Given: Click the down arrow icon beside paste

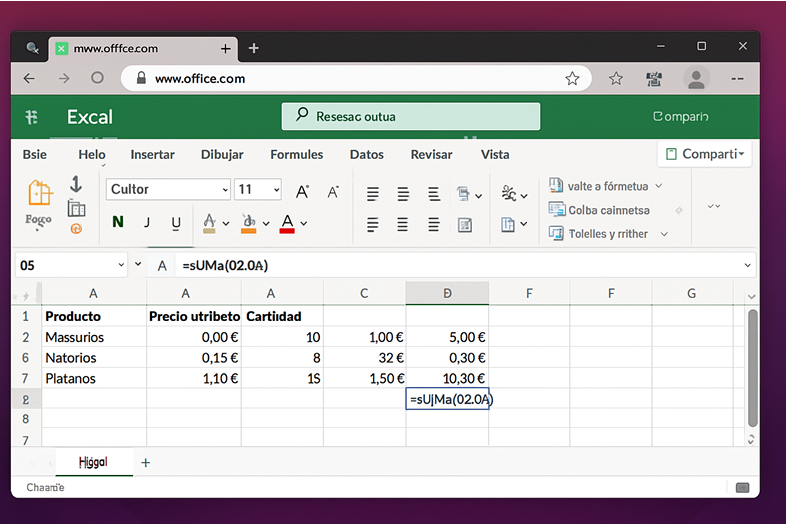Looking at the screenshot, I should pos(76,184).
